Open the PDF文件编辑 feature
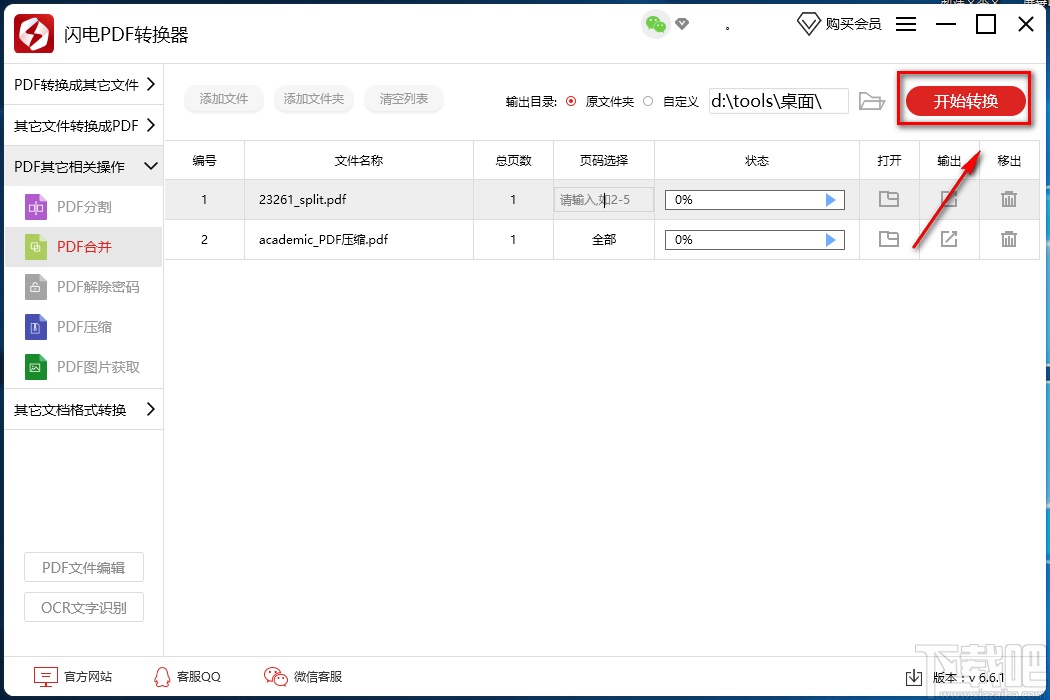Image resolution: width=1050 pixels, height=700 pixels. [83, 567]
